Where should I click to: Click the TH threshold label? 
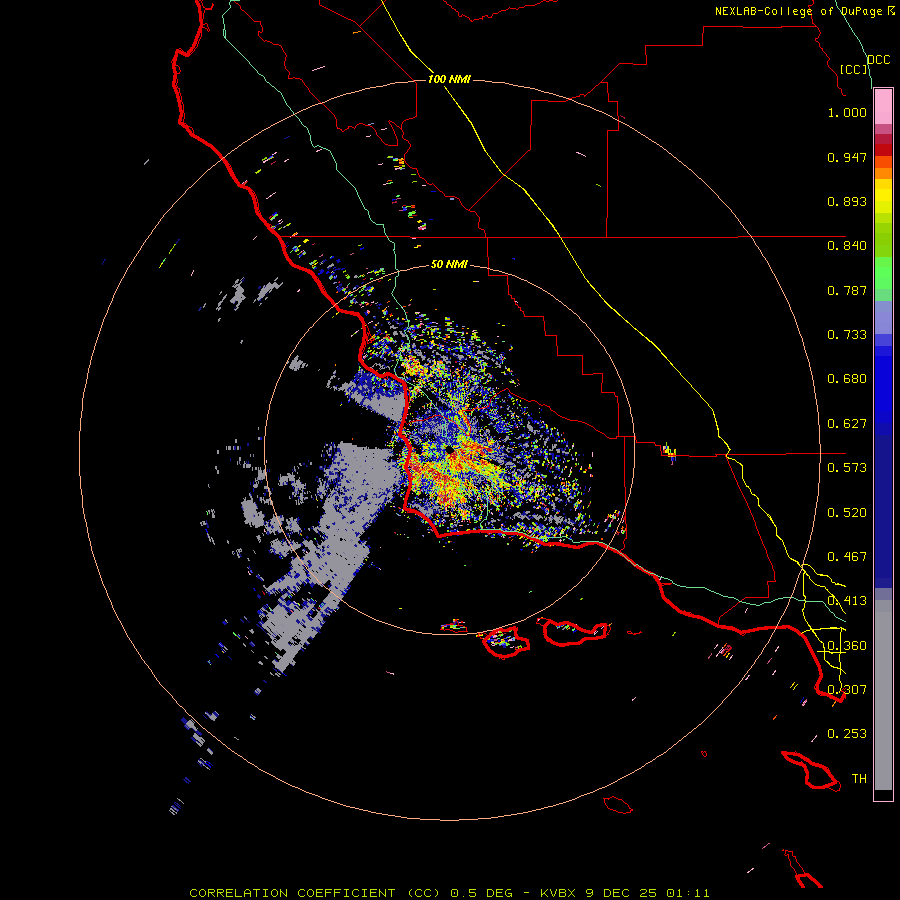pyautogui.click(x=859, y=779)
